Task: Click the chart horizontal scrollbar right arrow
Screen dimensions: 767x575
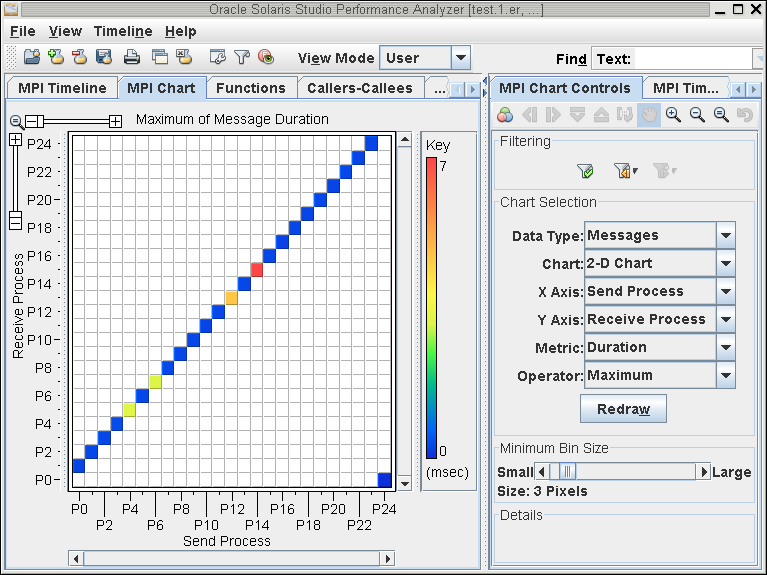Action: coord(387,558)
